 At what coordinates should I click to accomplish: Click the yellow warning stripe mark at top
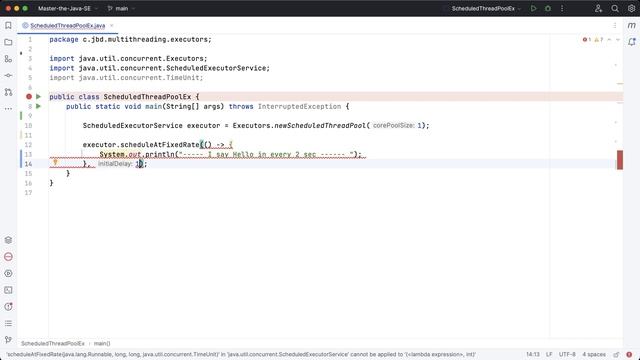[620, 84]
